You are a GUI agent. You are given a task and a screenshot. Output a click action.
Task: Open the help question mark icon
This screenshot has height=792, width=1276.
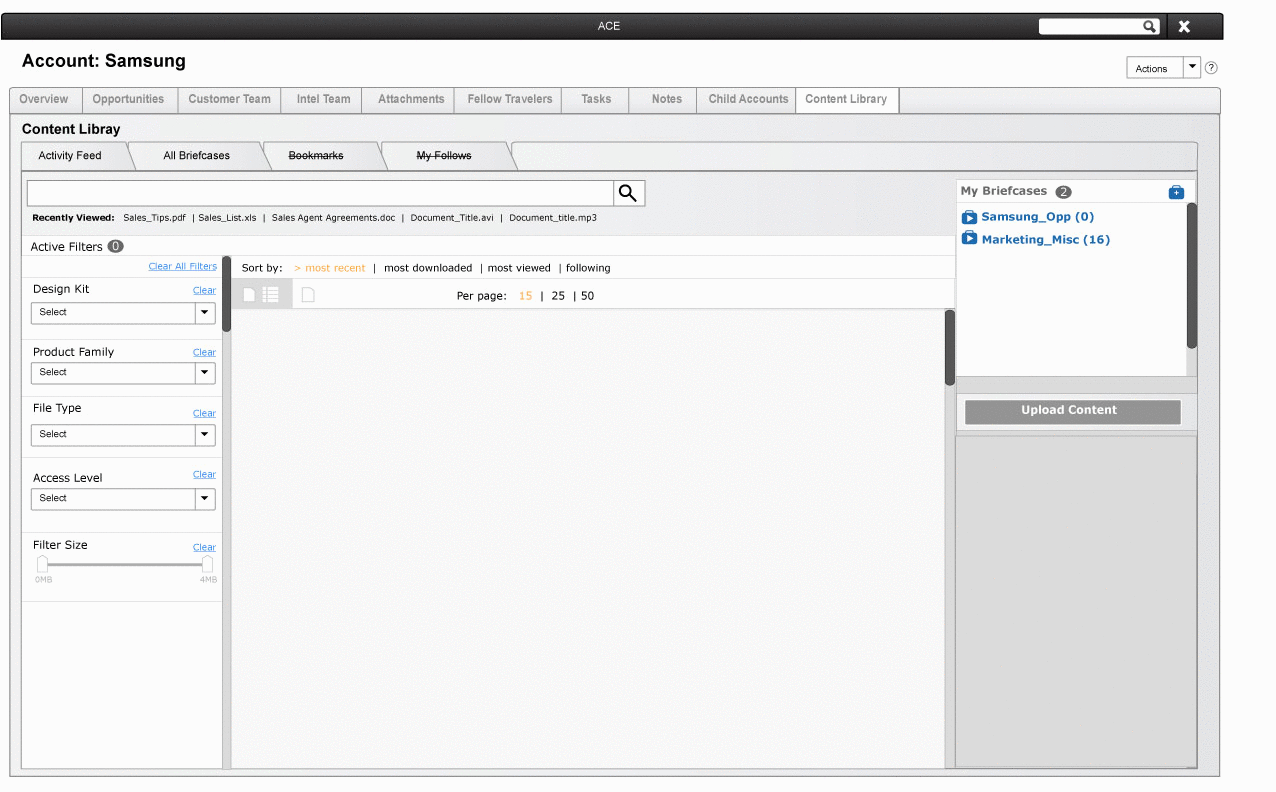pyautogui.click(x=1210, y=67)
